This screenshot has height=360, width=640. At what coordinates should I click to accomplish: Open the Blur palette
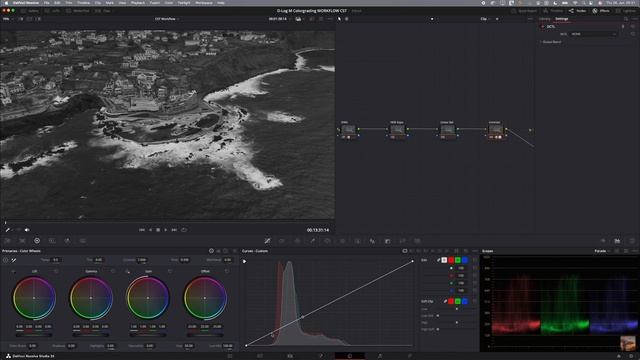coord(372,241)
